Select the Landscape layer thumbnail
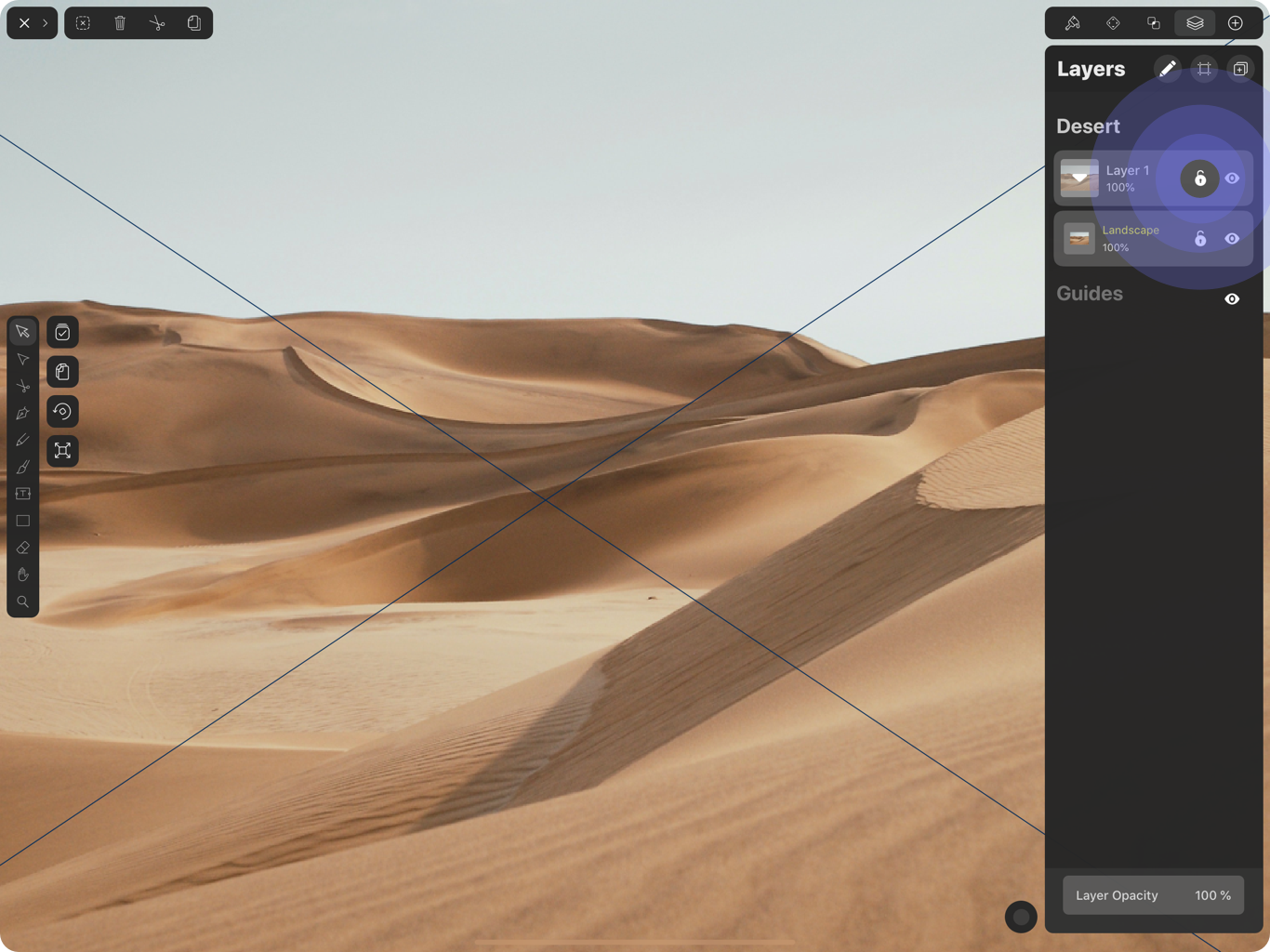 pos(1079,239)
